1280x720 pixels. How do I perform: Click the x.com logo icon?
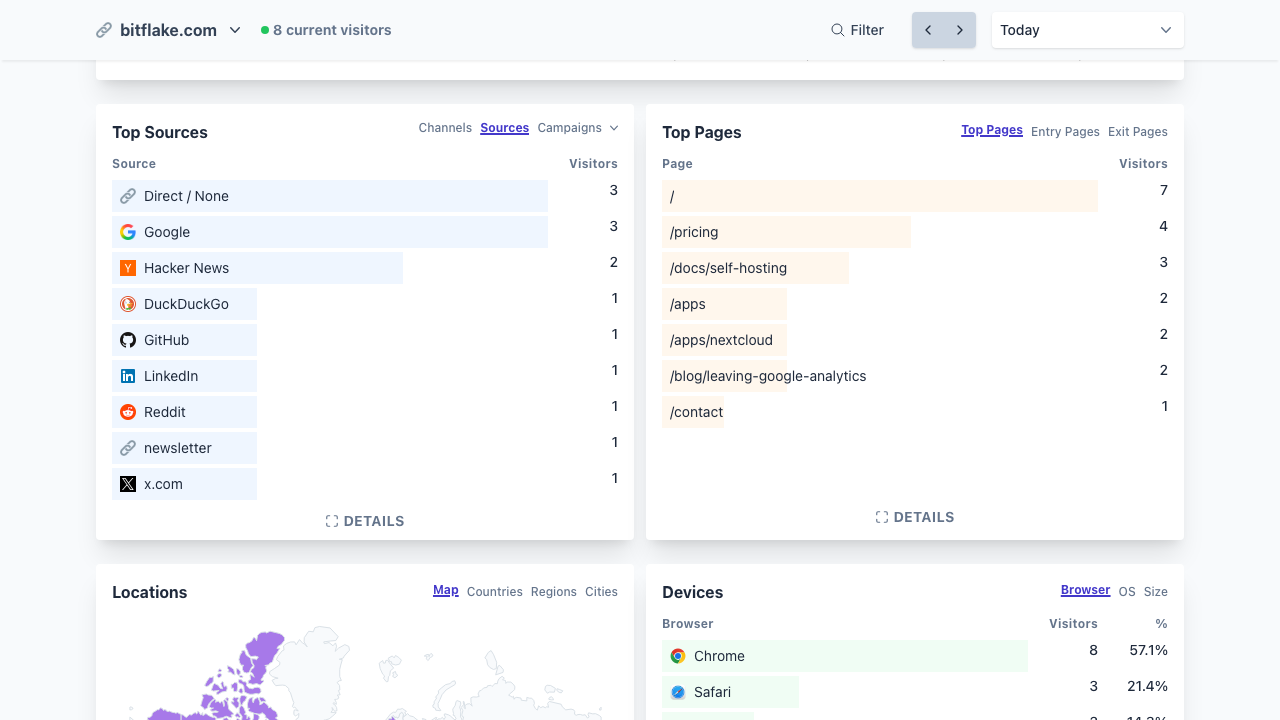click(128, 484)
